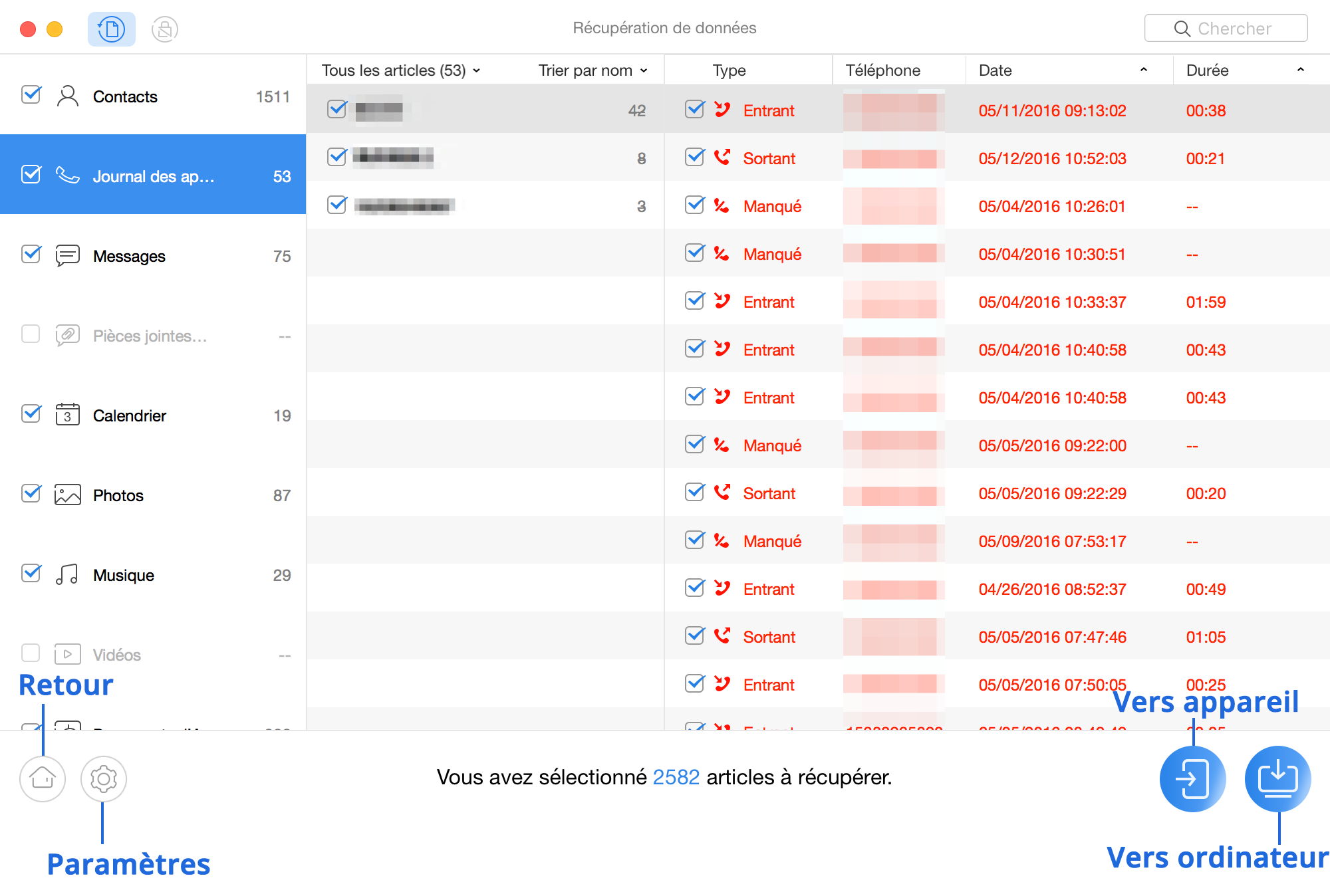Click incoming call icon at 05/04/2016 10:33:37
The width and height of the screenshot is (1330, 896).
coord(722,301)
